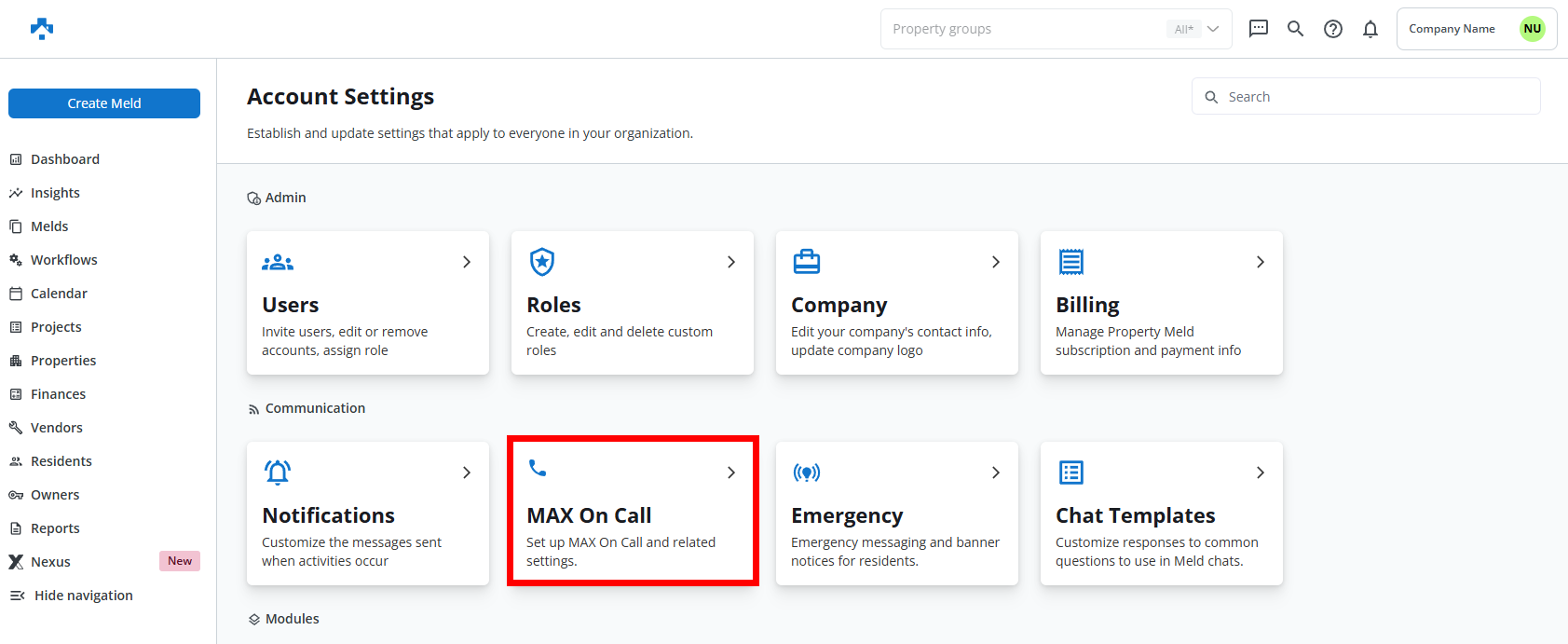Click the Roles shield star icon
Viewport: 1568px width, 644px height.
[x=542, y=262]
